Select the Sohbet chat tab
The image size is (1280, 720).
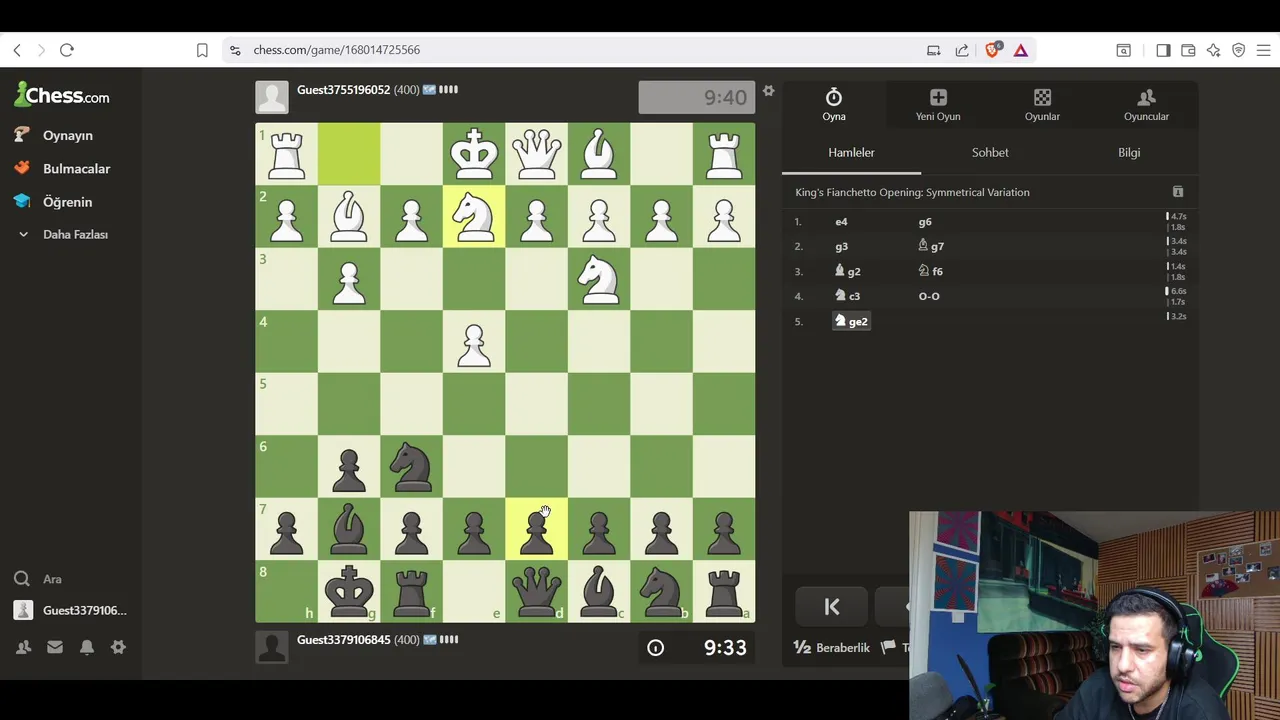990,152
